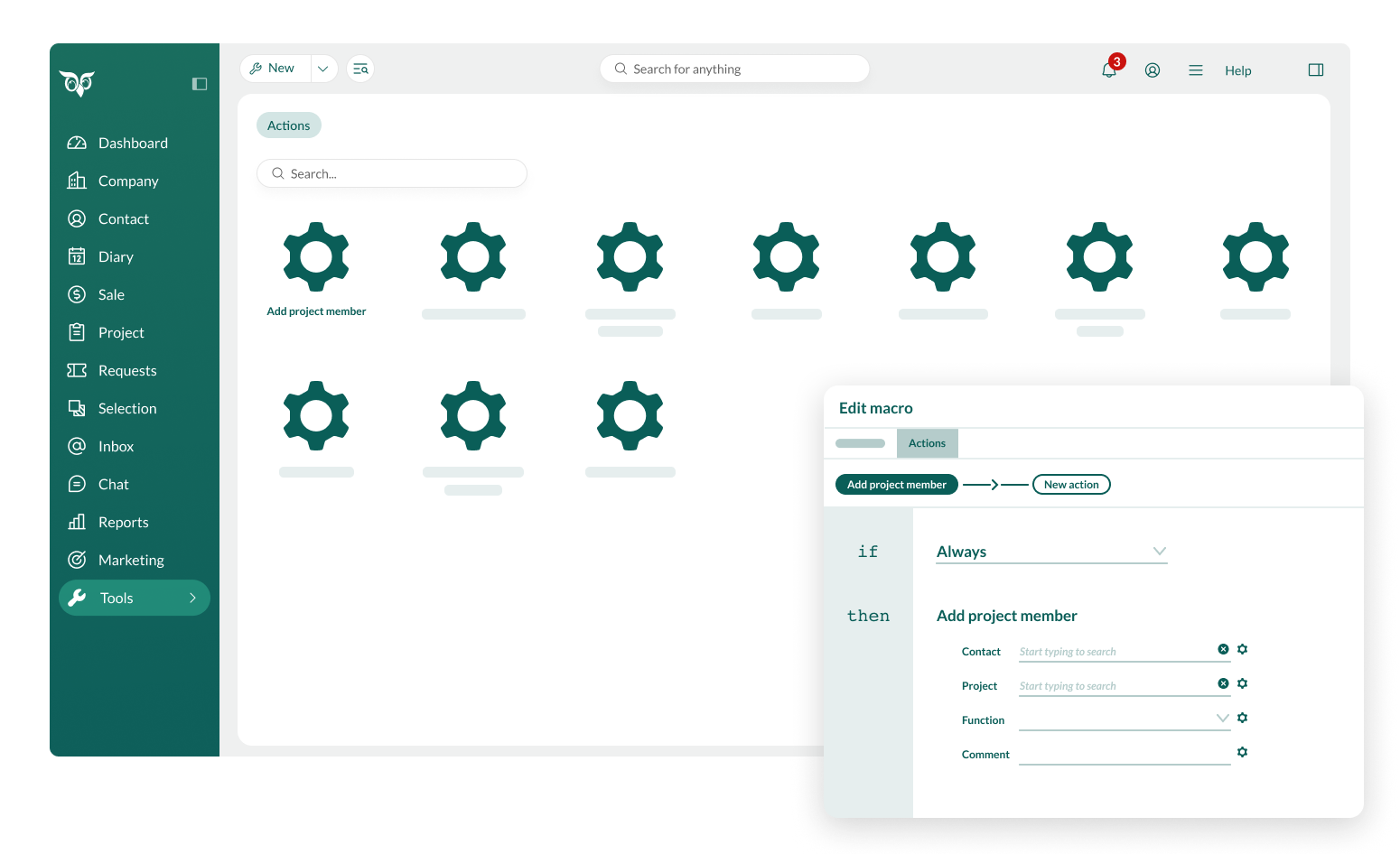The width and height of the screenshot is (1400, 854).
Task: Open the notifications bell
Action: pos(1109,70)
